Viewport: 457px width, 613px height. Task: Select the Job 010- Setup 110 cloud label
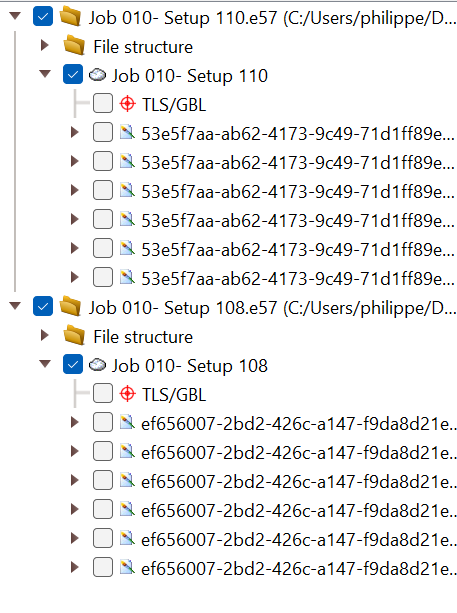tap(190, 76)
